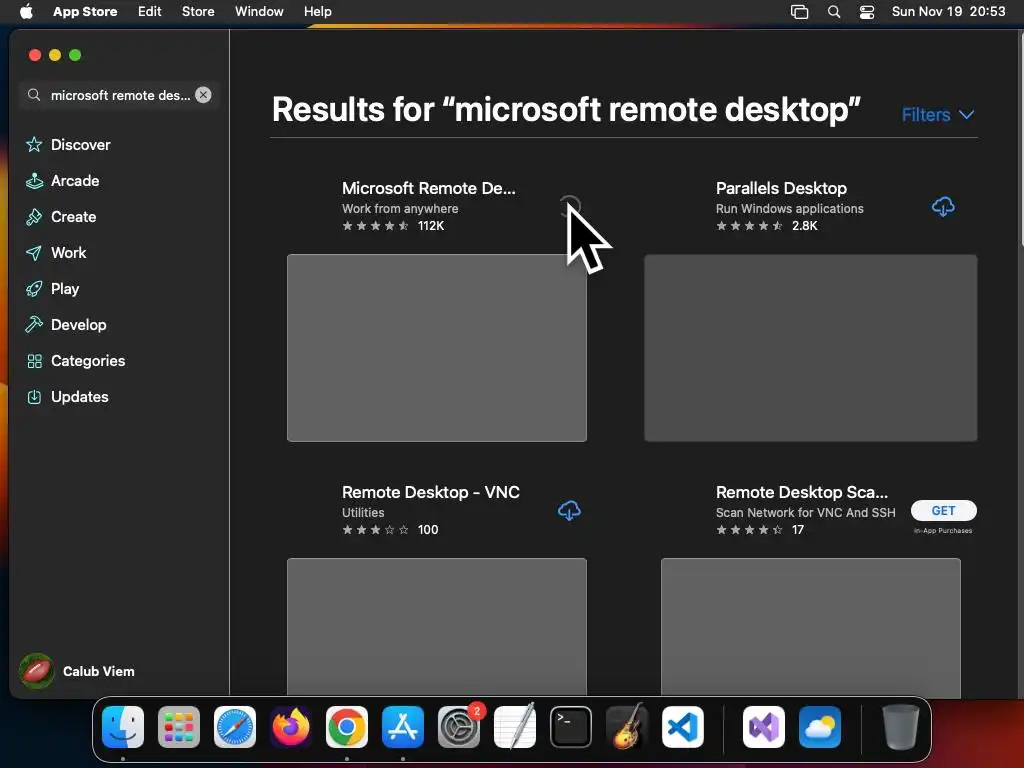The width and height of the screenshot is (1024, 768).
Task: Open Remote Desktop - VNC app title
Action: pyautogui.click(x=430, y=492)
